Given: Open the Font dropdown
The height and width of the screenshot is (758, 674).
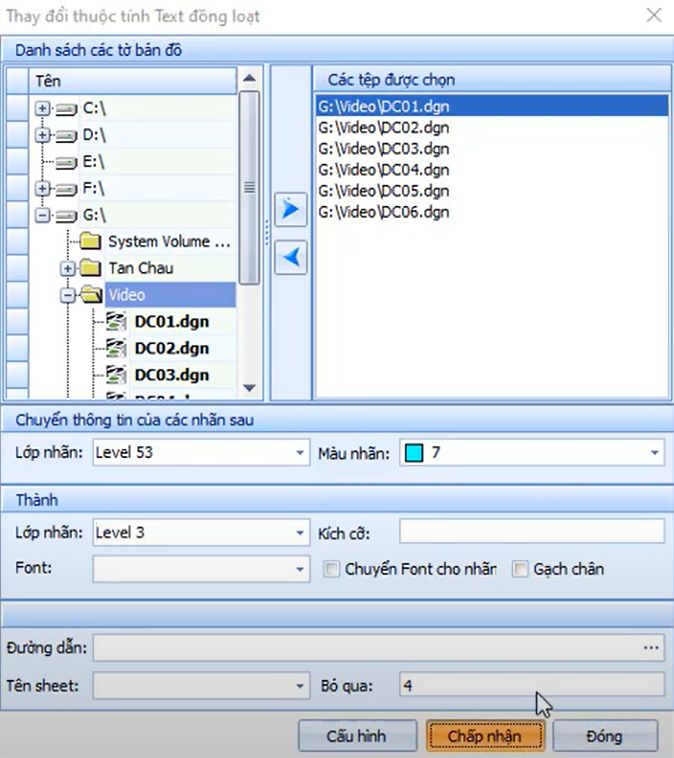Looking at the screenshot, I should pyautogui.click(x=300, y=569).
